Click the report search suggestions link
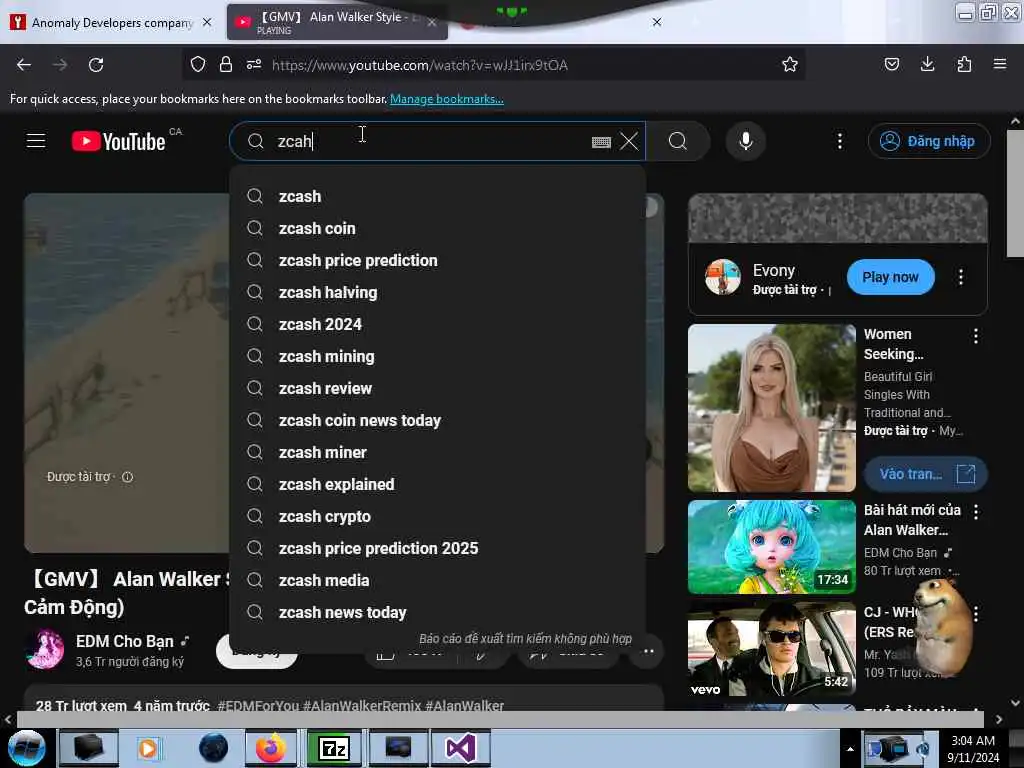 pos(526,639)
